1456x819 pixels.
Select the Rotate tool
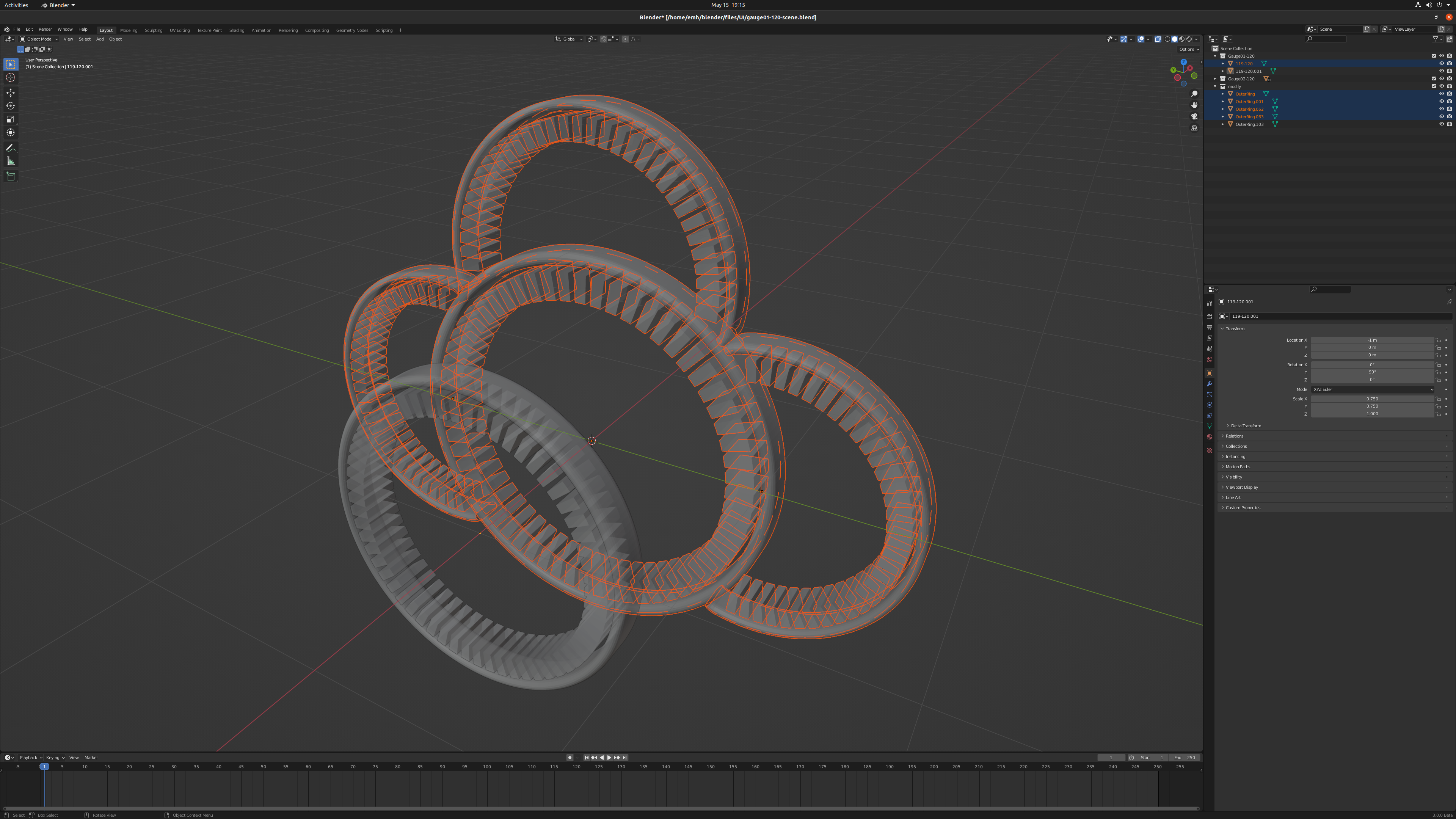10,106
